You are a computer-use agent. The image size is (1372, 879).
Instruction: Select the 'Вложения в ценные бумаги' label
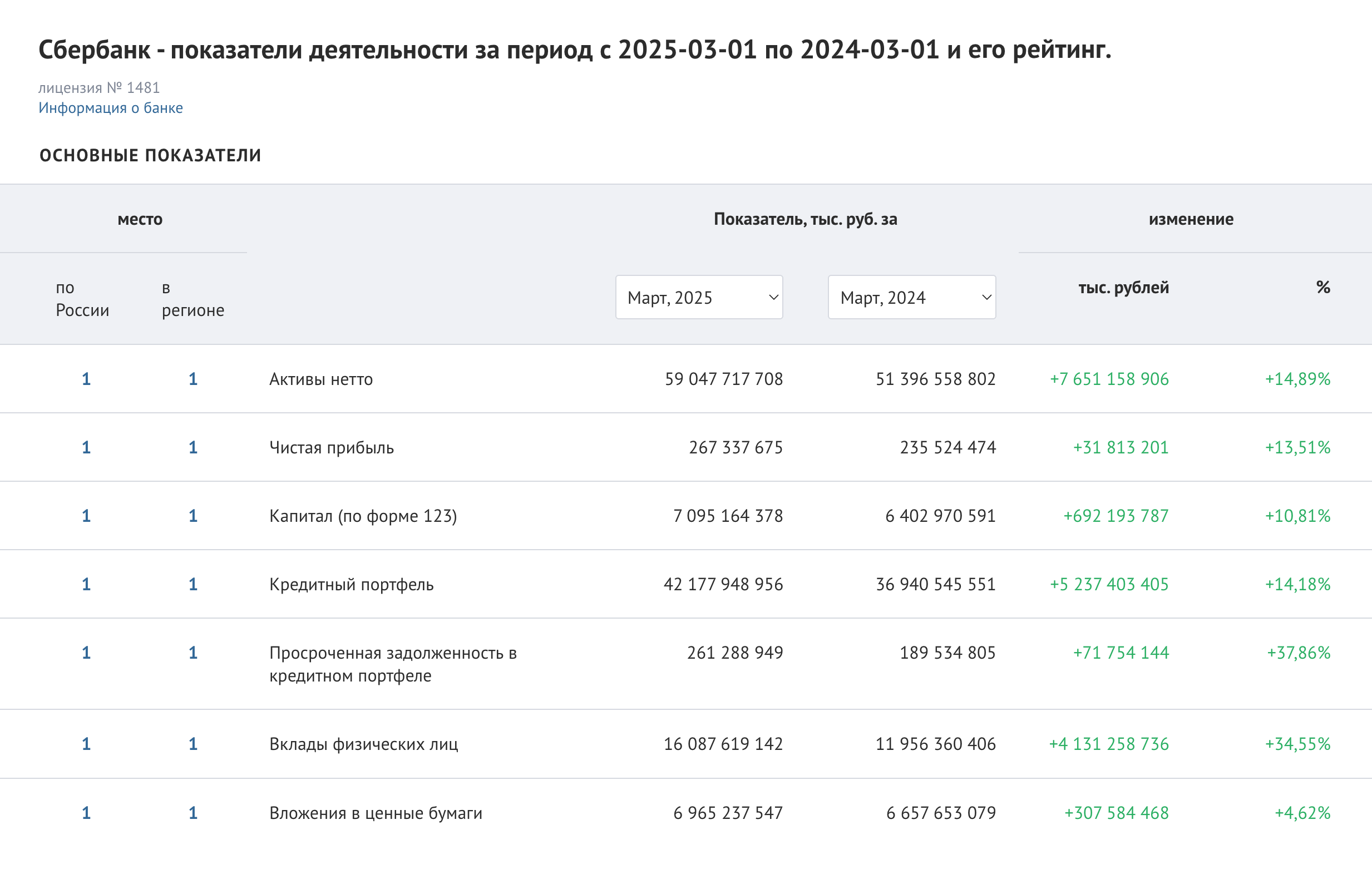[x=376, y=813]
